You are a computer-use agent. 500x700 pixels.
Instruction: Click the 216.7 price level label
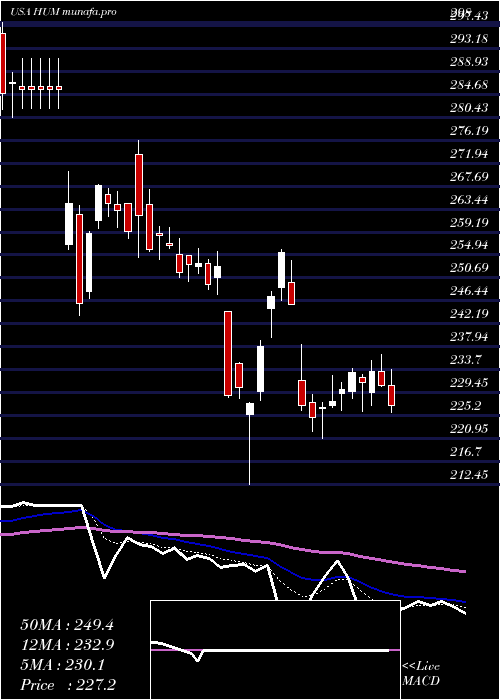click(x=466, y=452)
